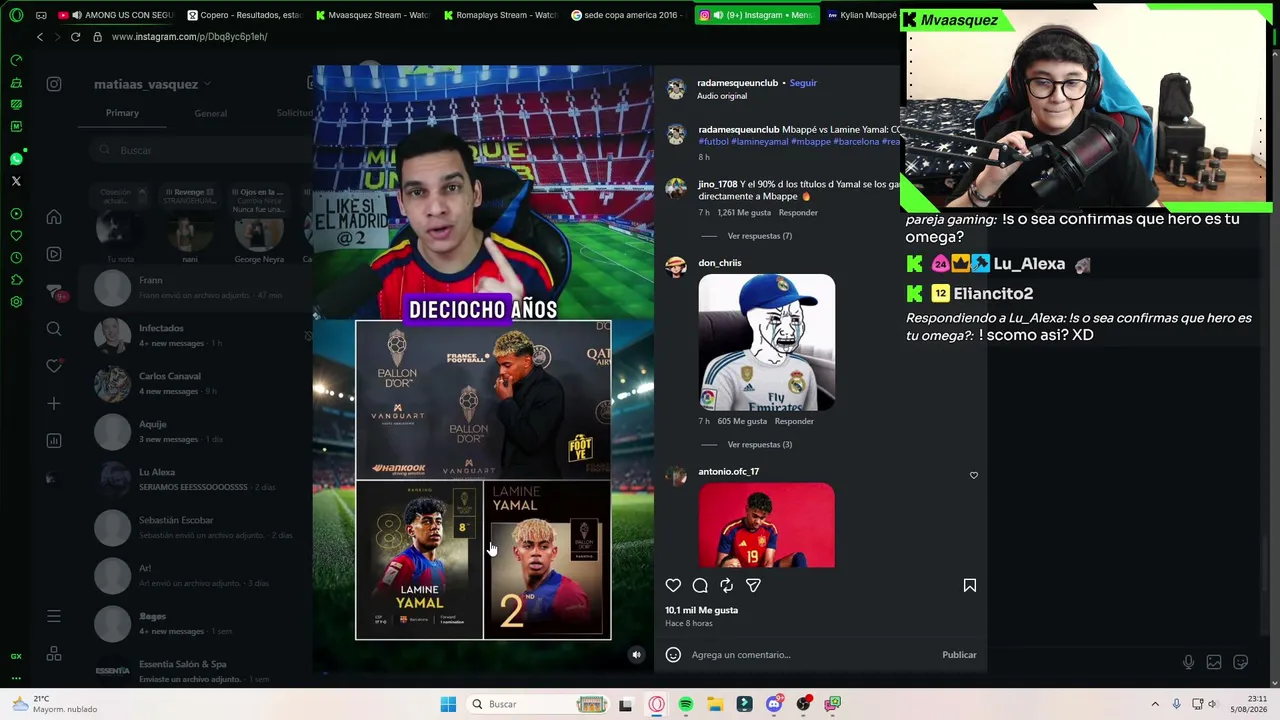Viewport: 1280px width, 720px height.
Task: Focus the Agrega un comentario field
Action: tap(812, 655)
